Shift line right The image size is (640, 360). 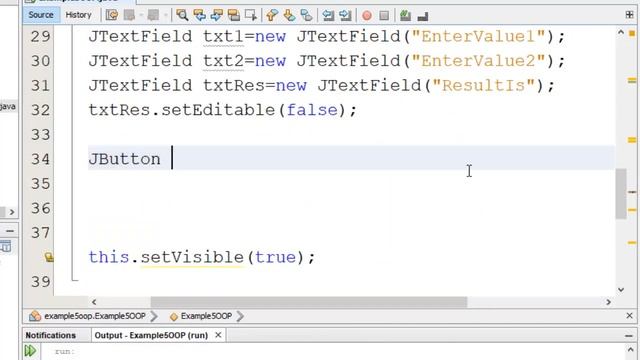pyautogui.click(x=345, y=16)
